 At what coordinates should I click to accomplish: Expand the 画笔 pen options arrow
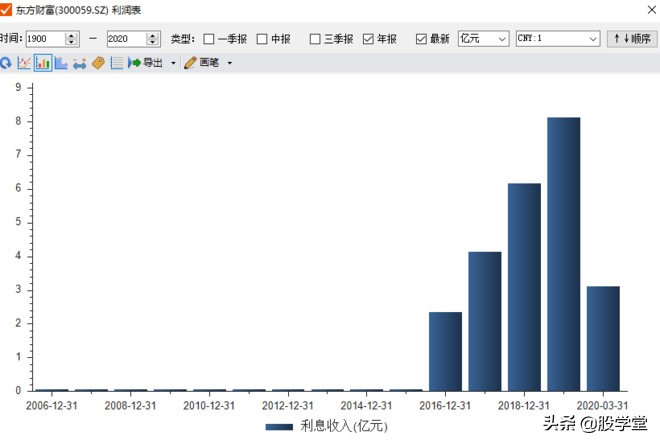[229, 64]
